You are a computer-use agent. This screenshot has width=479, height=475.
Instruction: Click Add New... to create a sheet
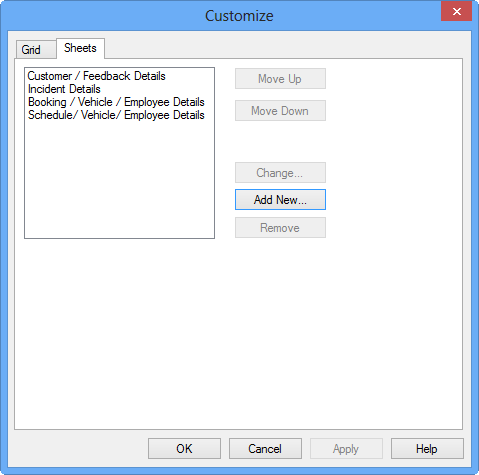pos(280,200)
